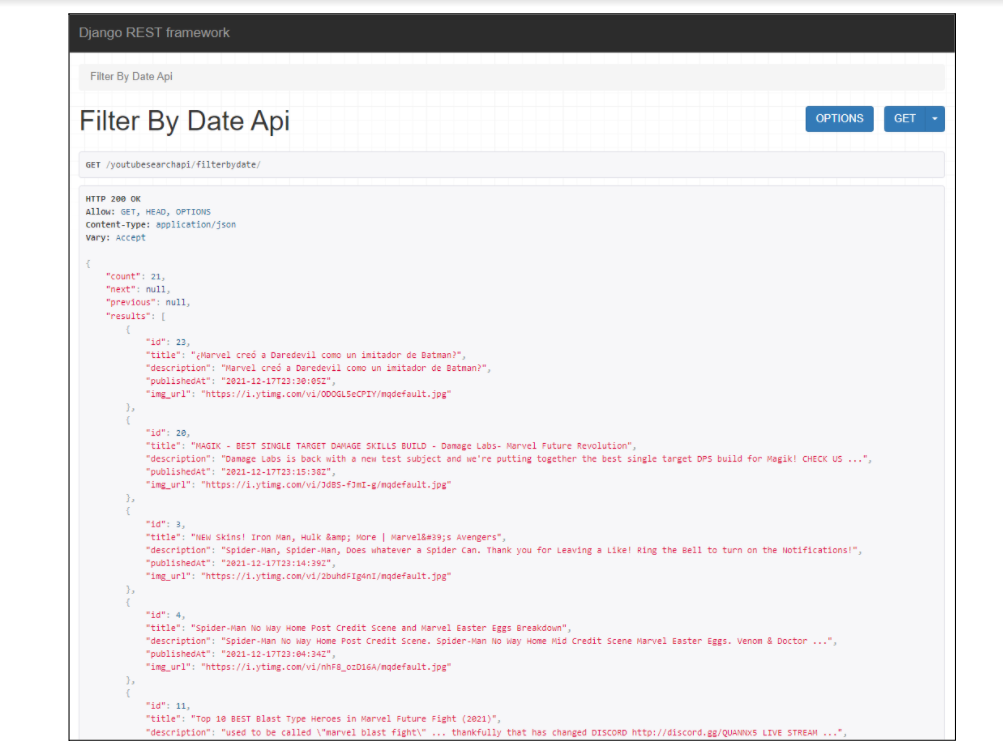Screen dimensions: 1003x748
Task: Open the ODOGL5eCPIY mqdefault.jpg image URL
Action: (326, 394)
